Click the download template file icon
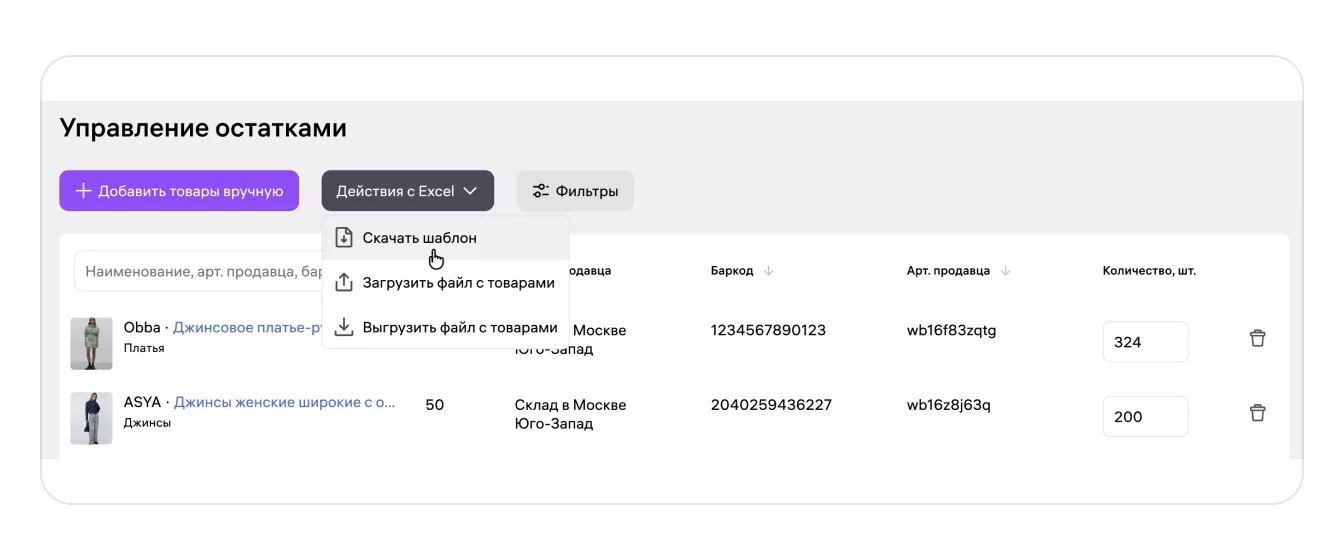Viewport: 1344px width, 559px height. pos(344,238)
